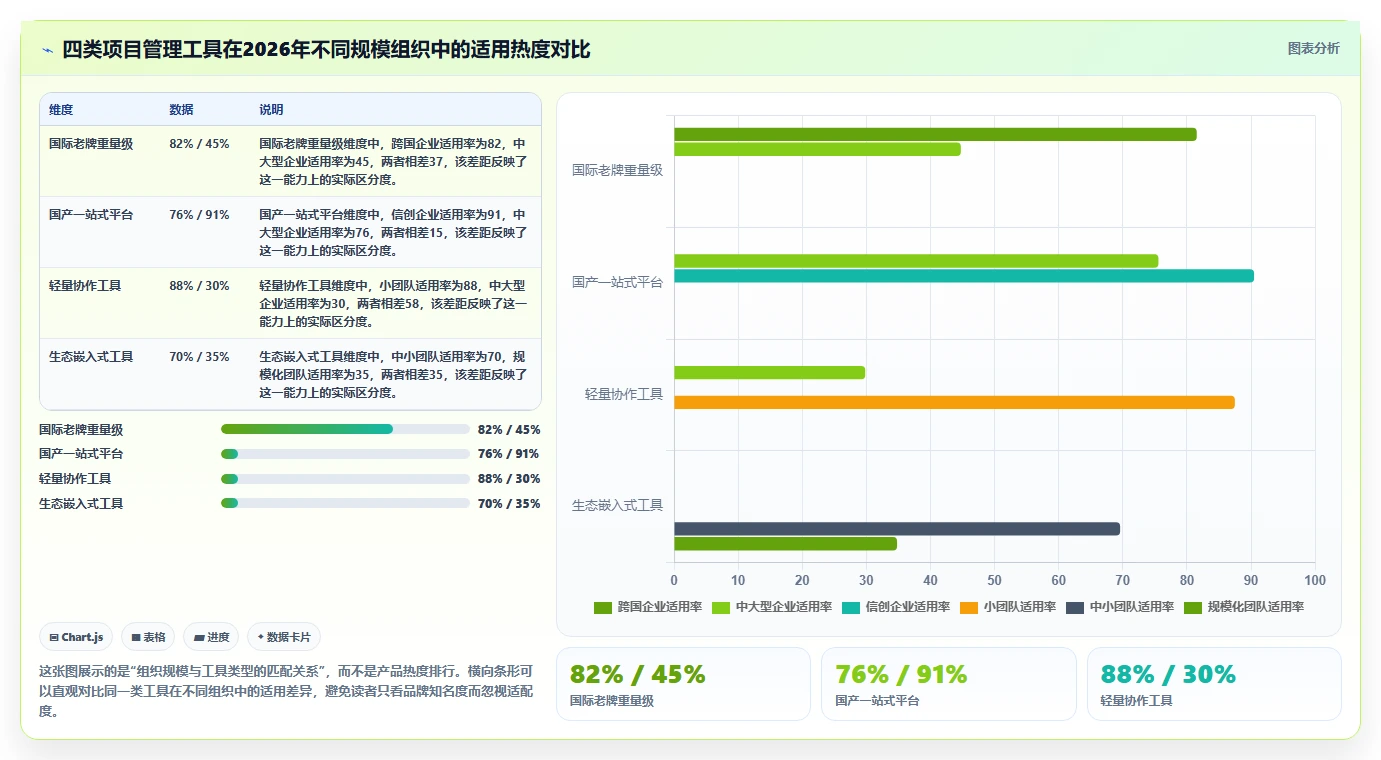1381x760 pixels.
Task: Click the 50 tick on the x-axis
Action: [x=994, y=580]
